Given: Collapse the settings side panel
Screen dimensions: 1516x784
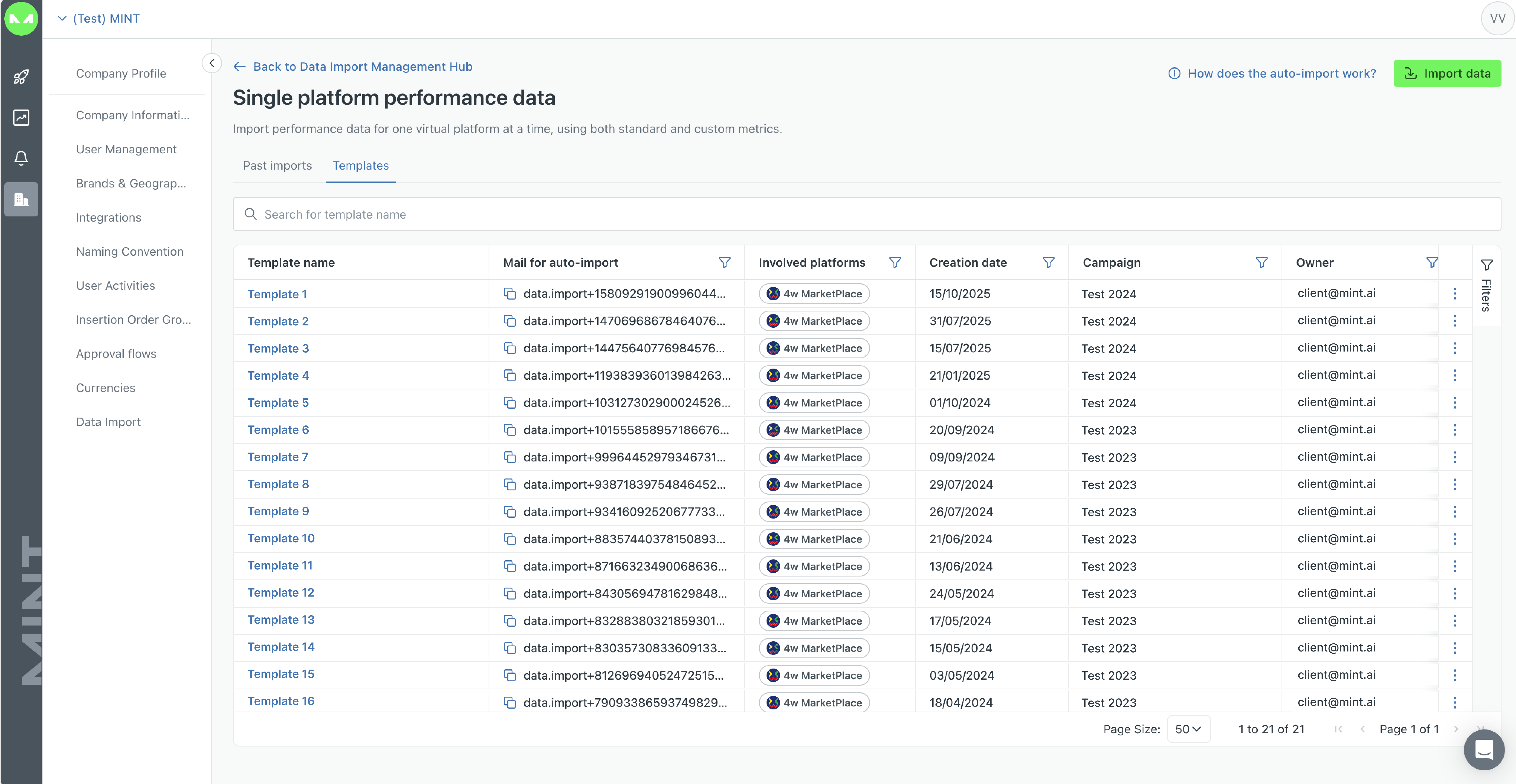Looking at the screenshot, I should click(x=212, y=63).
